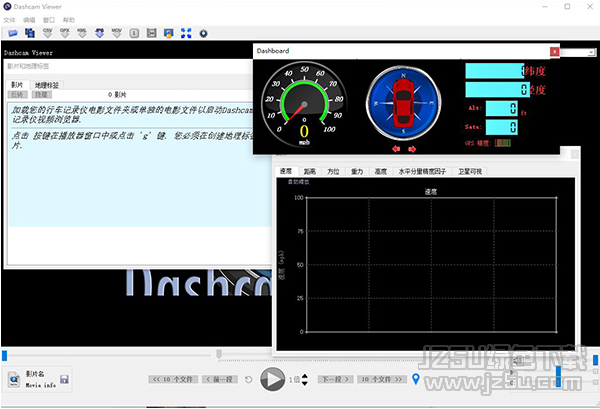Skip back with 10 个文件 button
Screen dimensions: 600x409
tap(174, 380)
